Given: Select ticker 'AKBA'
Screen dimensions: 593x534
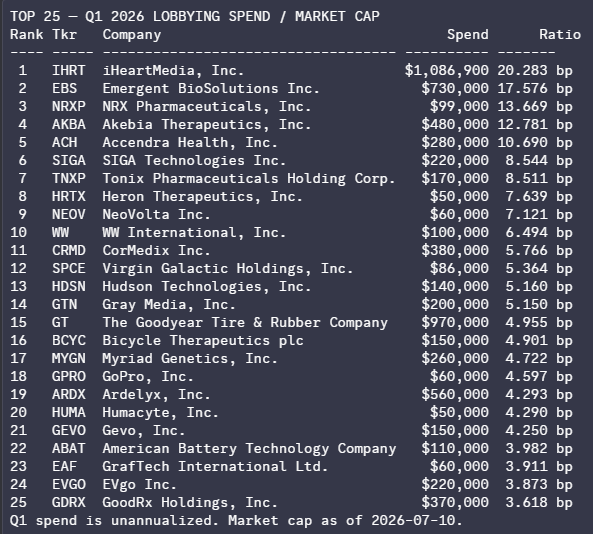Looking at the screenshot, I should (68, 124).
